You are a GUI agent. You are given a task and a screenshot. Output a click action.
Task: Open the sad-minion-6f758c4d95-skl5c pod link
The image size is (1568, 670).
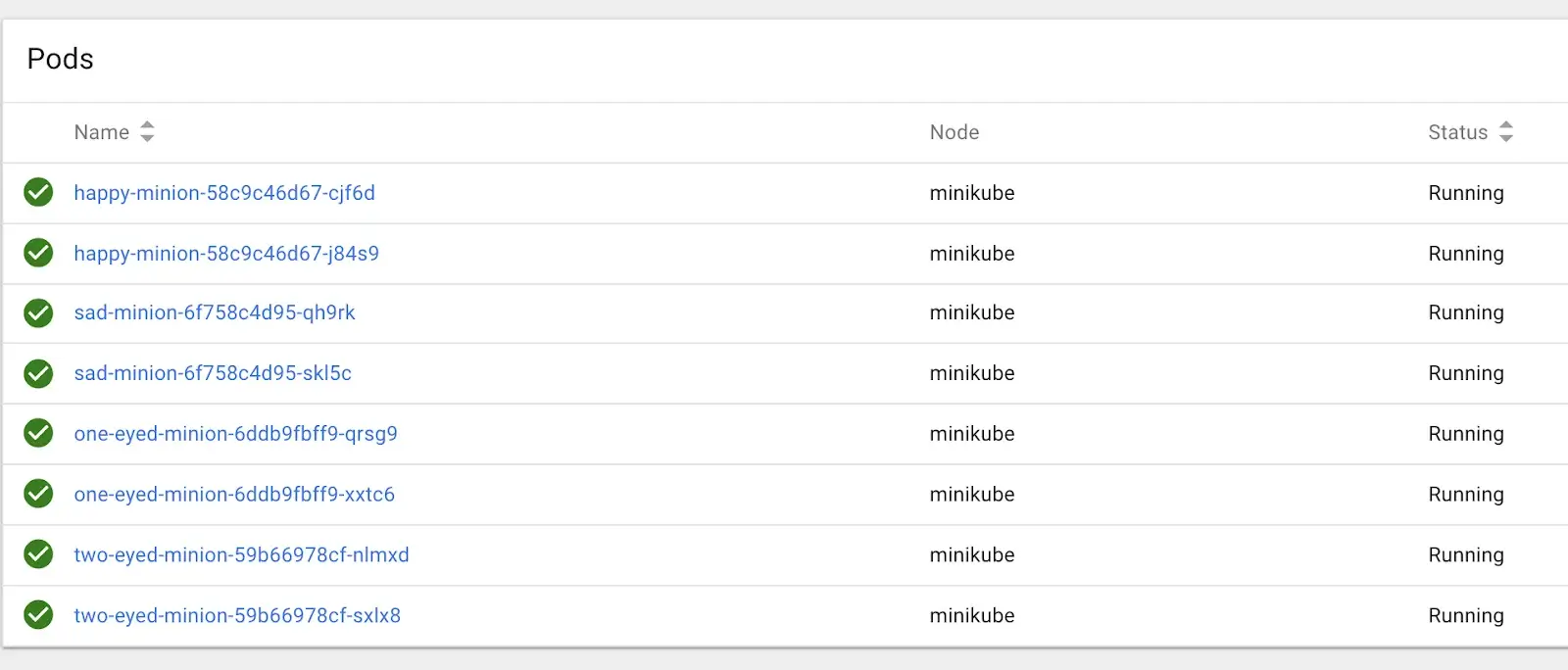tap(213, 373)
